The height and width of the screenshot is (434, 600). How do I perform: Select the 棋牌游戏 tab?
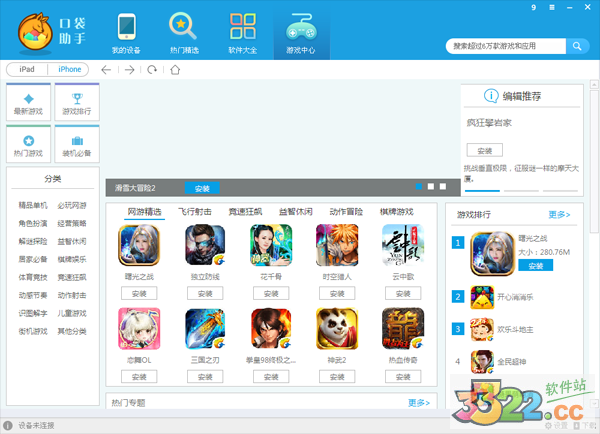click(x=397, y=212)
